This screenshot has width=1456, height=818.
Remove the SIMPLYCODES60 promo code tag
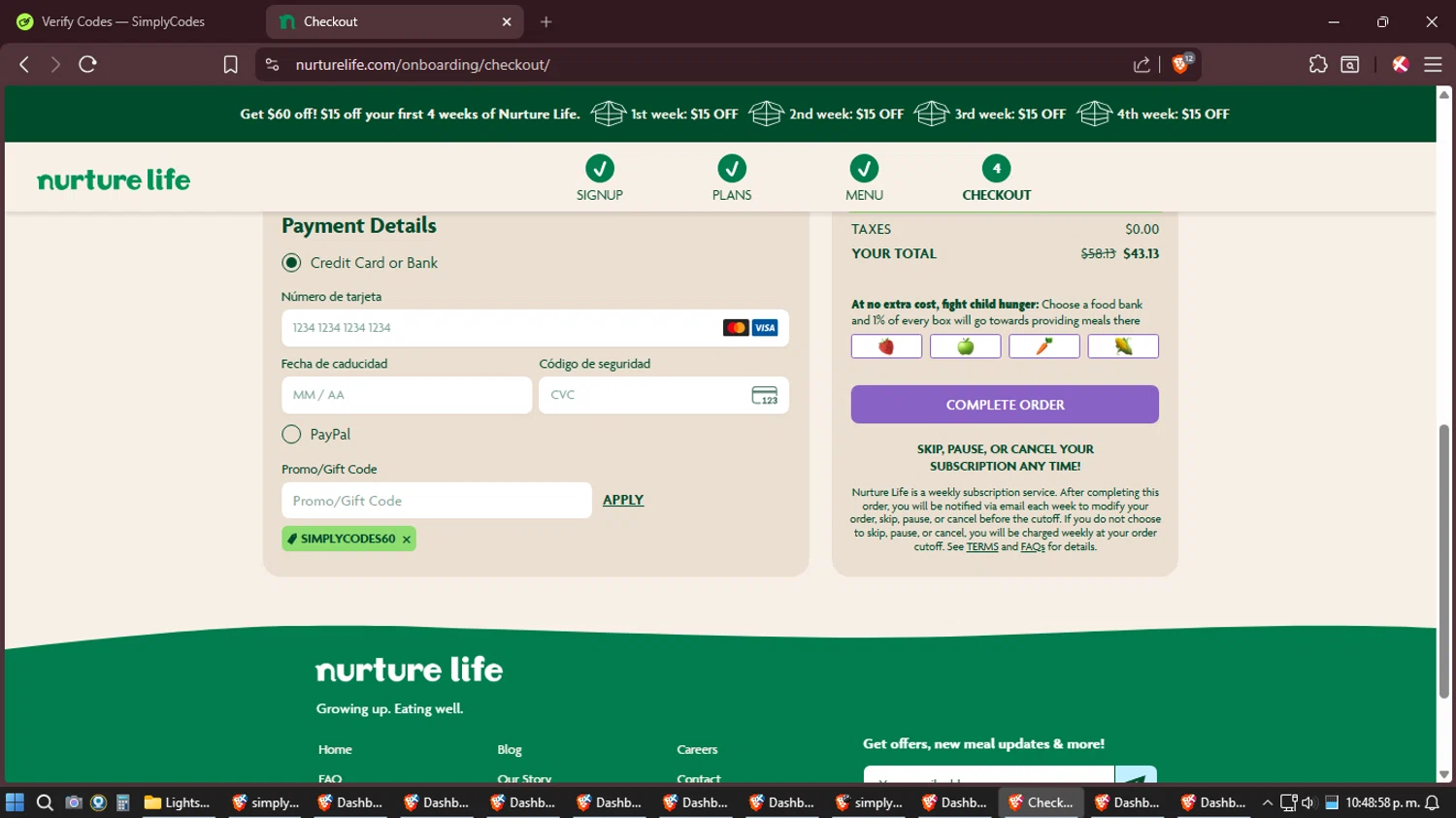(407, 540)
